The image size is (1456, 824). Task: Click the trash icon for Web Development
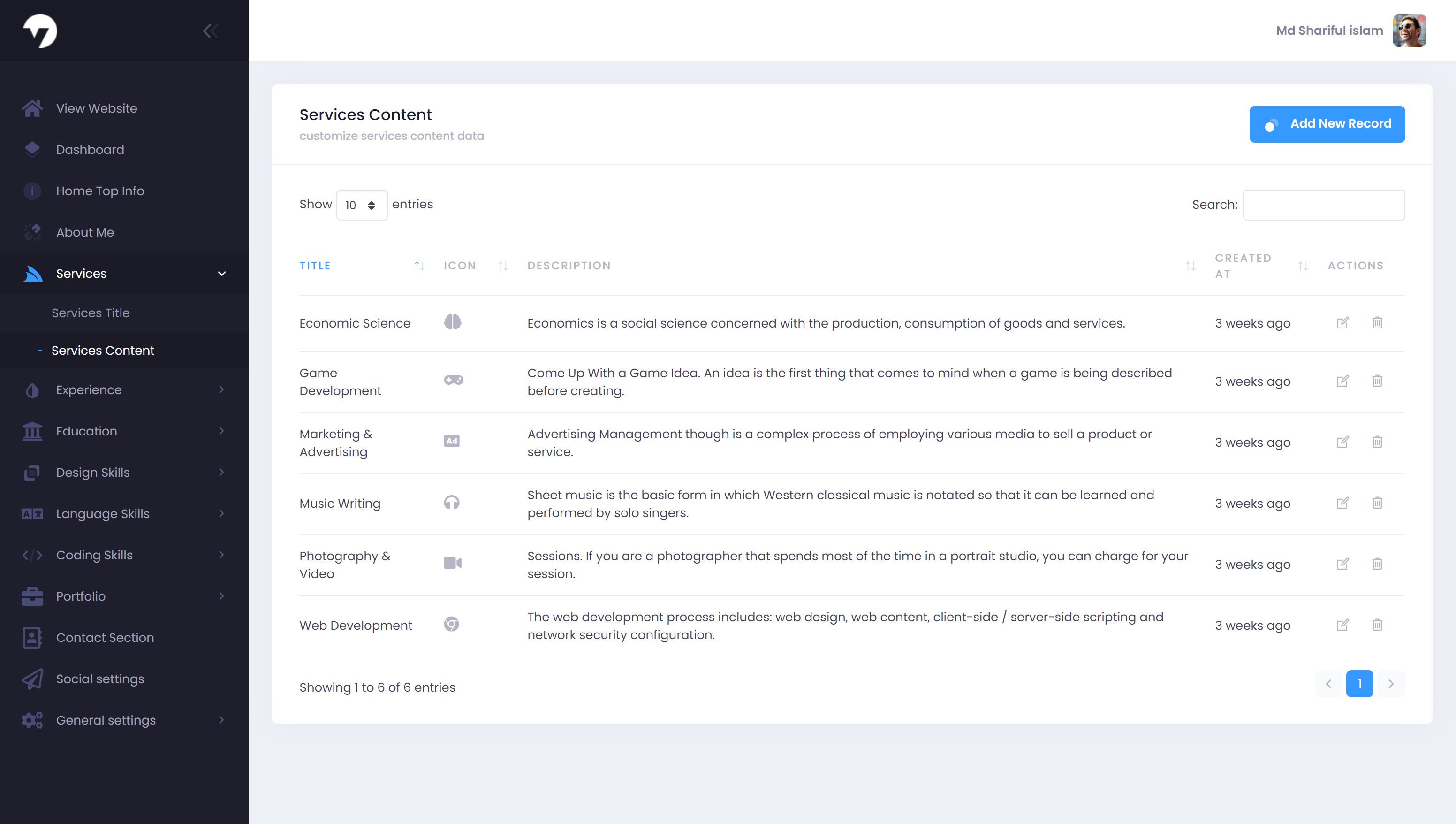[1377, 625]
